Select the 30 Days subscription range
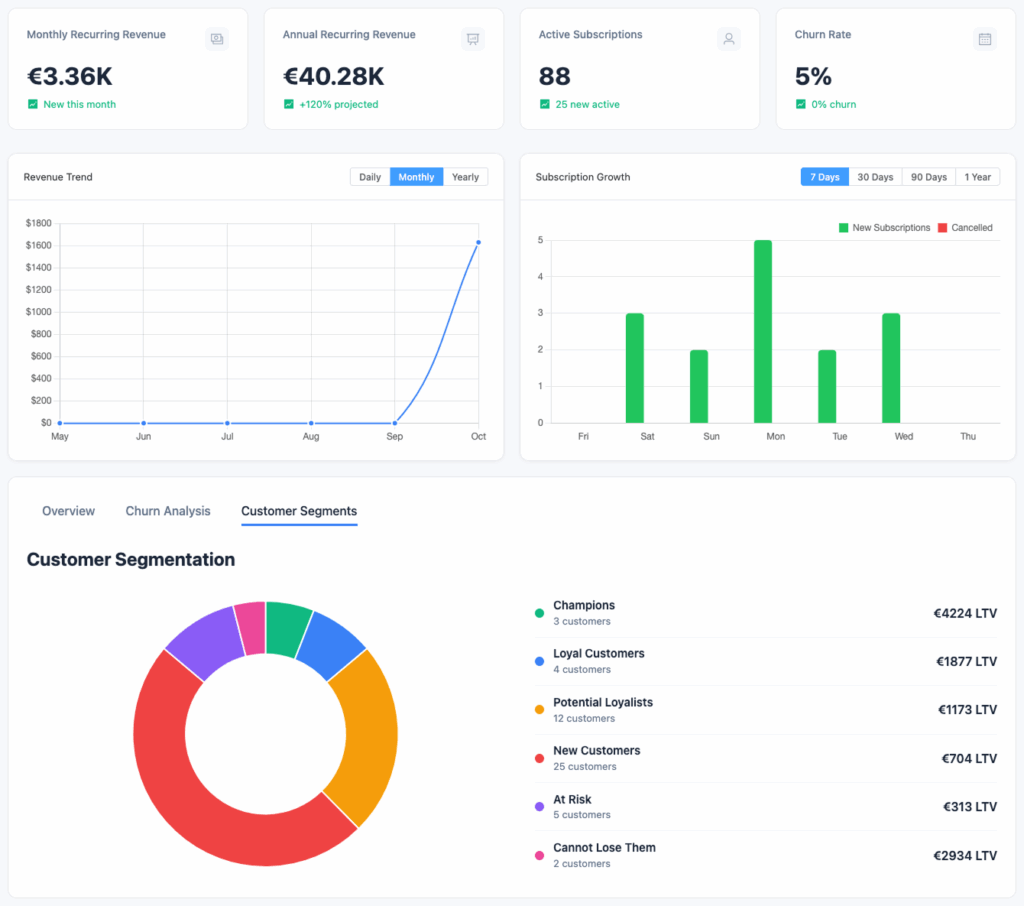The image size is (1024, 906). tap(875, 177)
